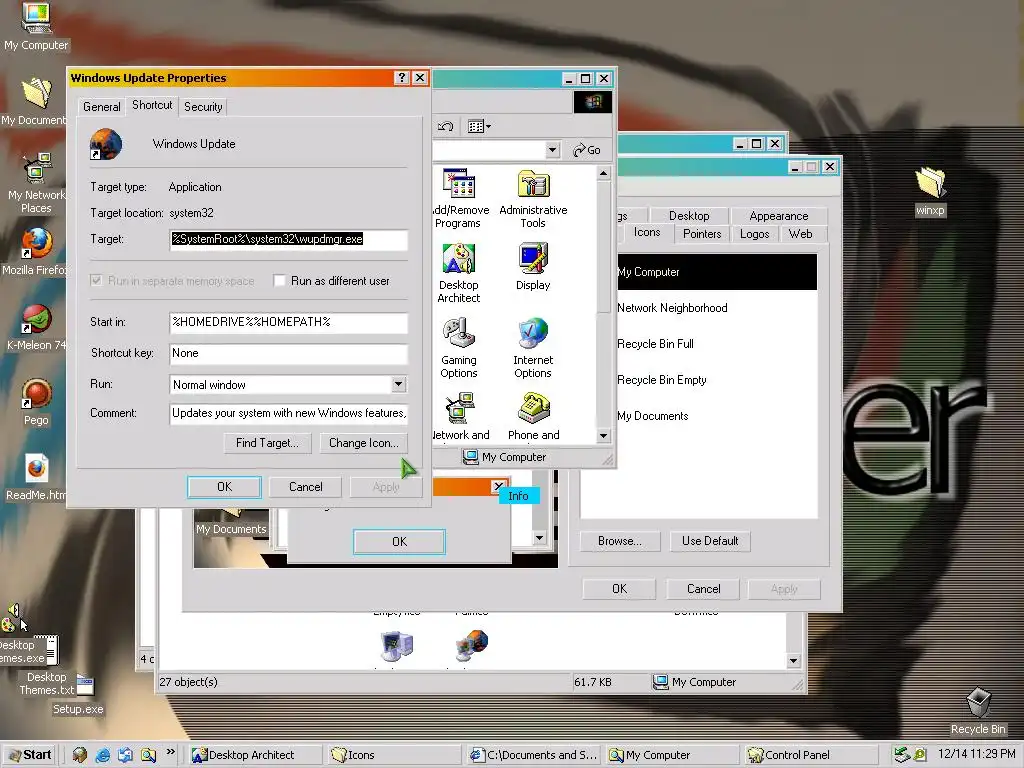Expand the Run Normal window dropdown
Image resolution: width=1024 pixels, height=768 pixels.
(398, 385)
